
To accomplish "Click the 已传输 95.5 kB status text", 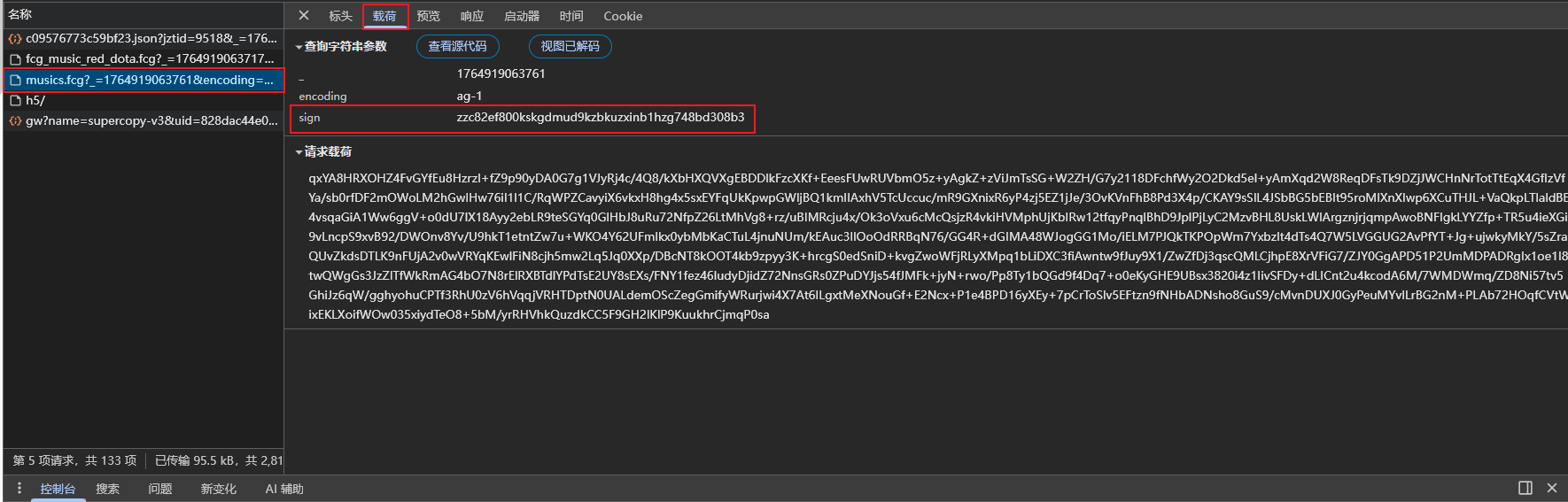I will pyautogui.click(x=219, y=460).
